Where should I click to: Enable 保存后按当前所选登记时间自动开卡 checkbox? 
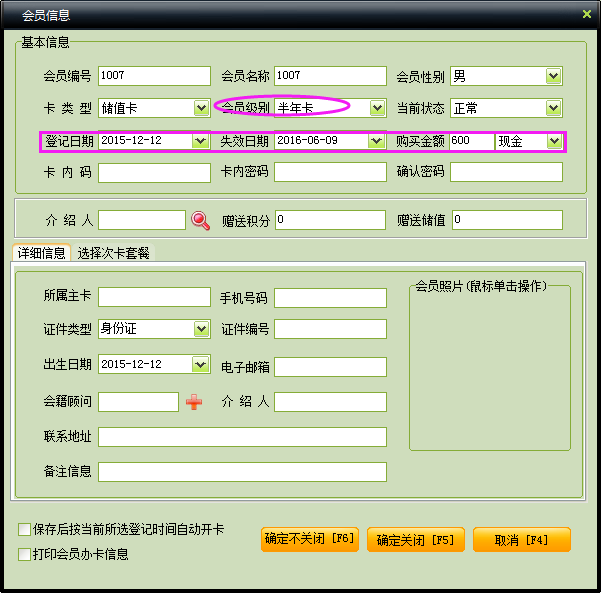24,529
